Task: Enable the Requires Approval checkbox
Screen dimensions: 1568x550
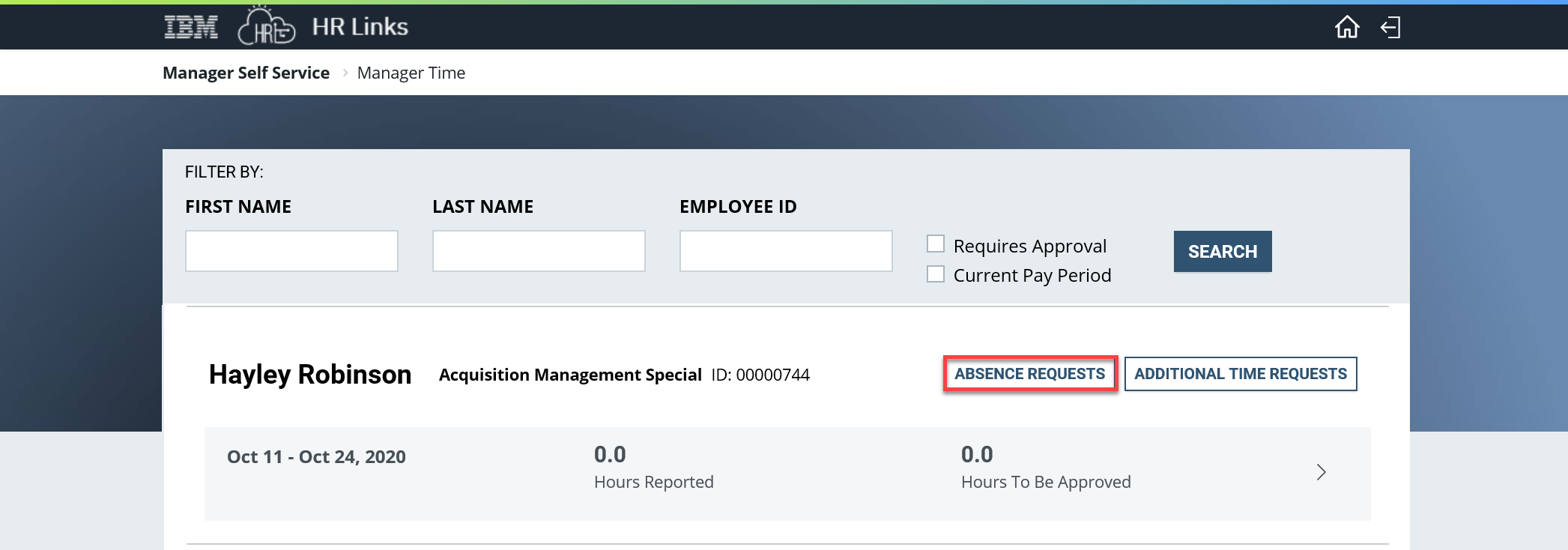Action: (936, 244)
